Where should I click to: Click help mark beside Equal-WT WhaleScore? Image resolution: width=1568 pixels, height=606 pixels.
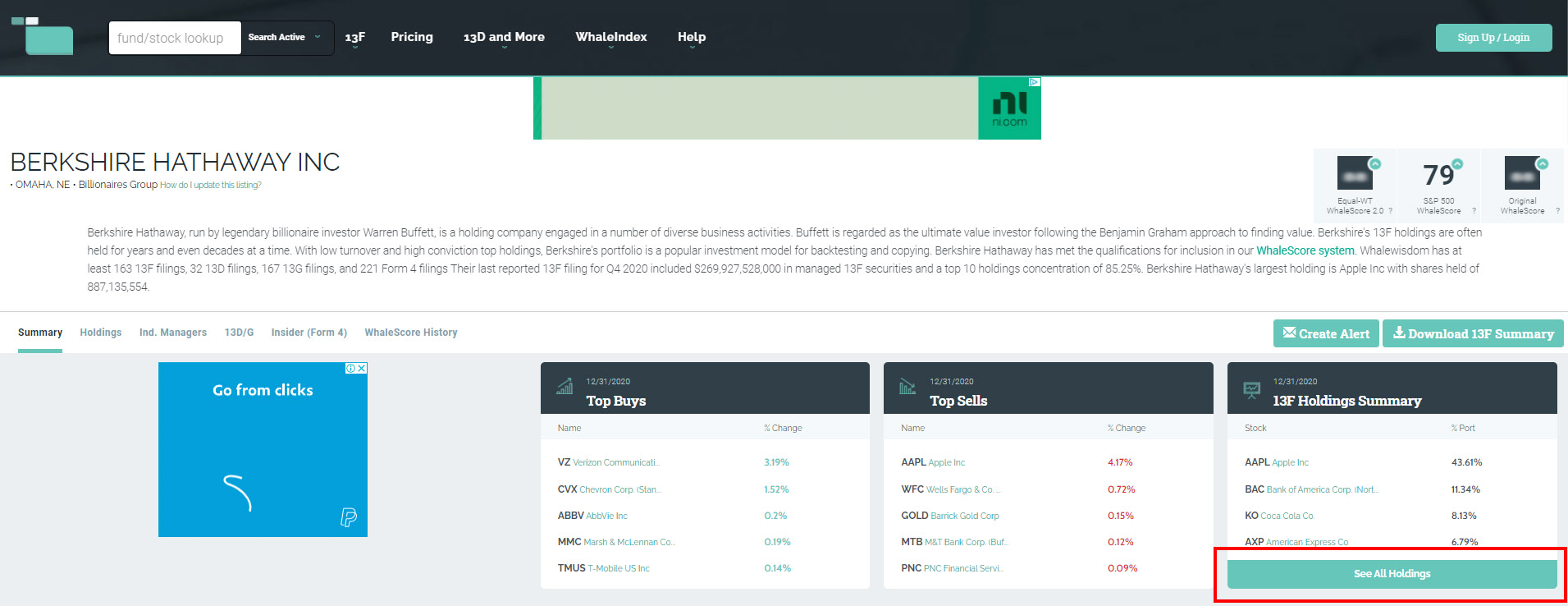[x=1391, y=211]
